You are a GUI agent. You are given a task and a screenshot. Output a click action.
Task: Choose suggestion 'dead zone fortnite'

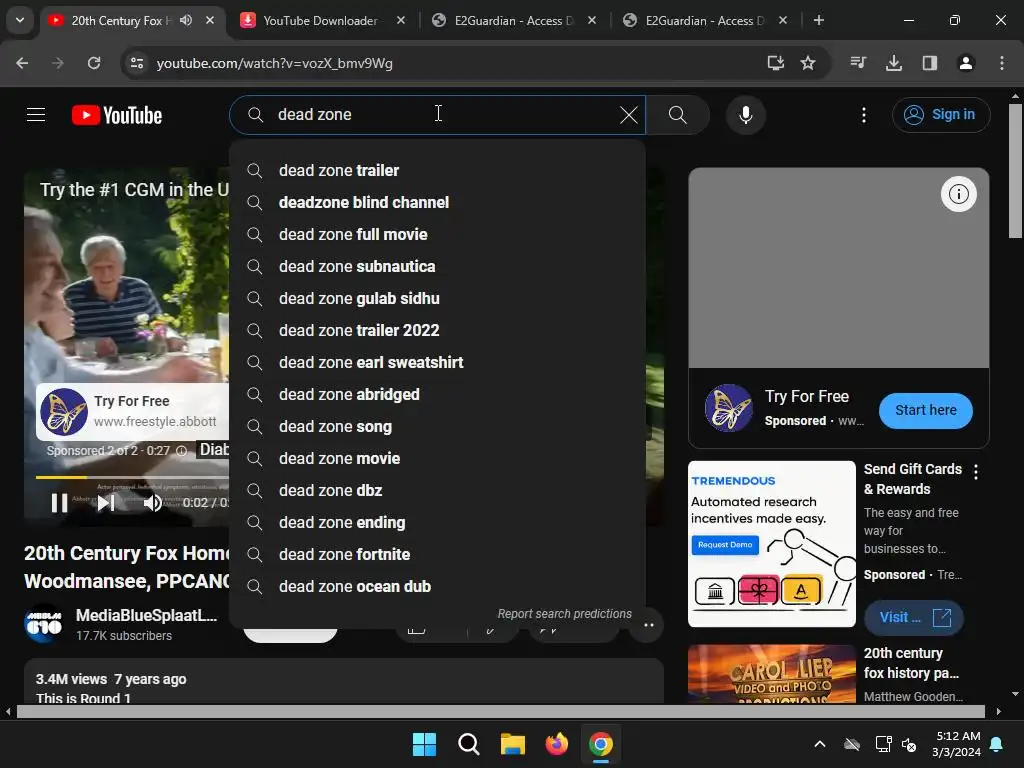[x=438, y=554]
